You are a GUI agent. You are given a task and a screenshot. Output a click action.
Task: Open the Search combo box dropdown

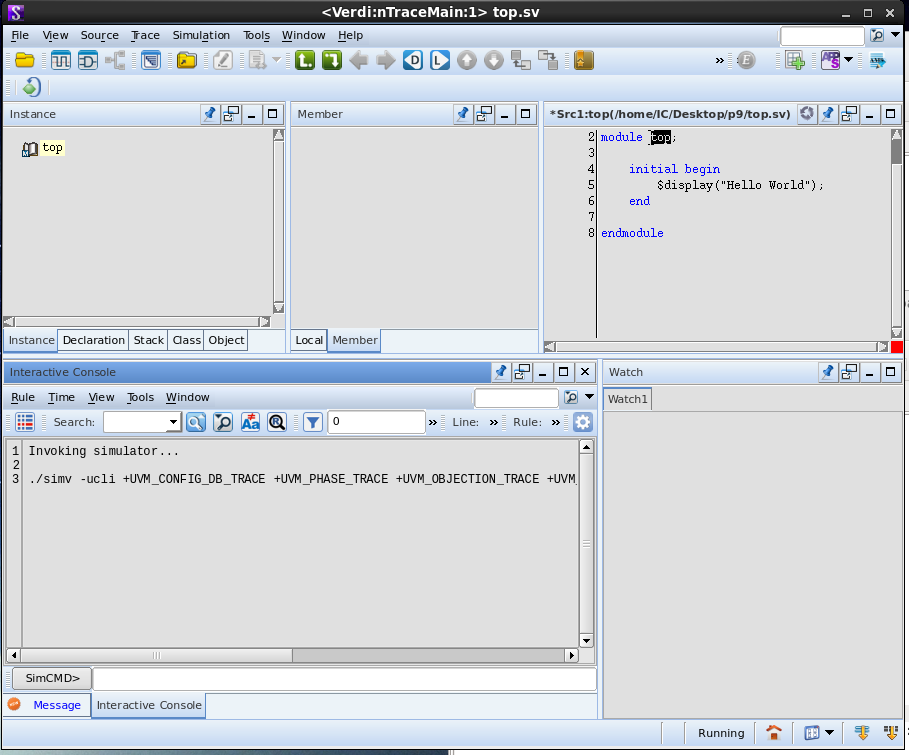(x=173, y=422)
